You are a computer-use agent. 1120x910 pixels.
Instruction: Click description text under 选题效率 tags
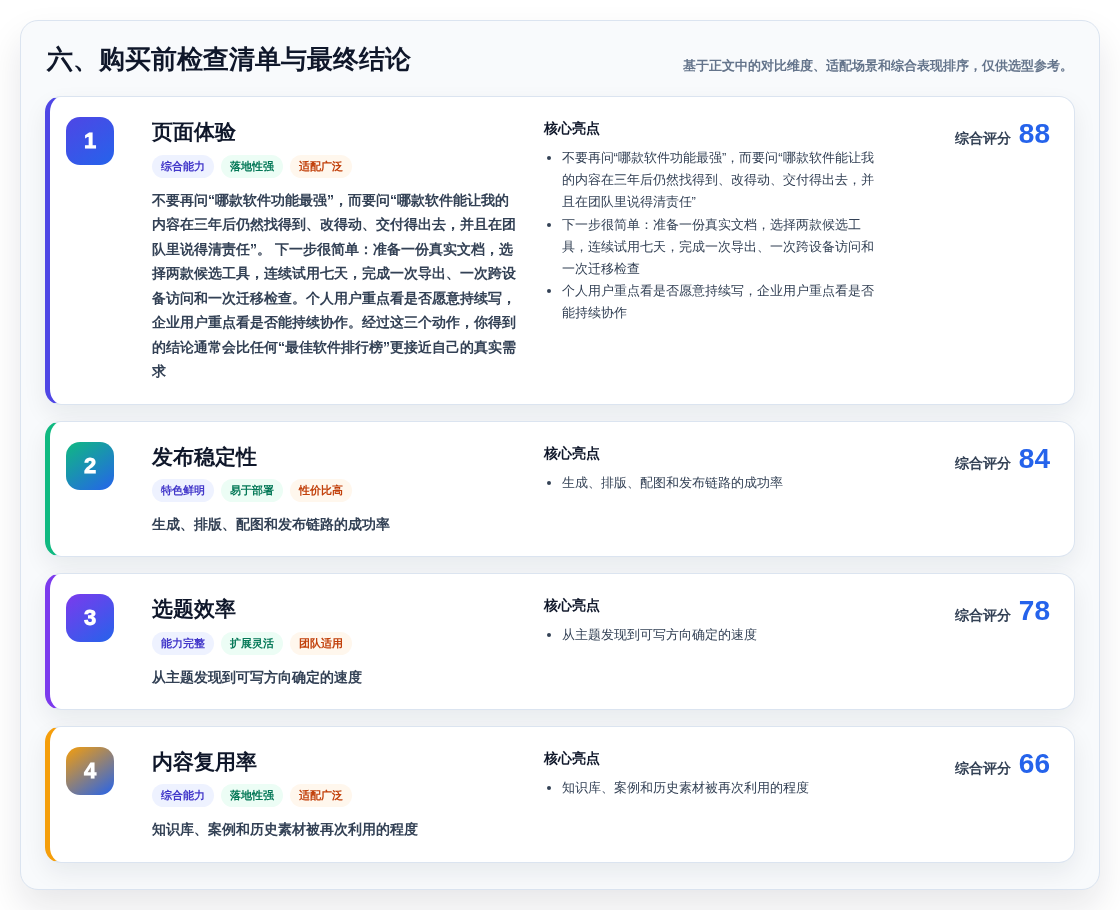click(x=256, y=677)
